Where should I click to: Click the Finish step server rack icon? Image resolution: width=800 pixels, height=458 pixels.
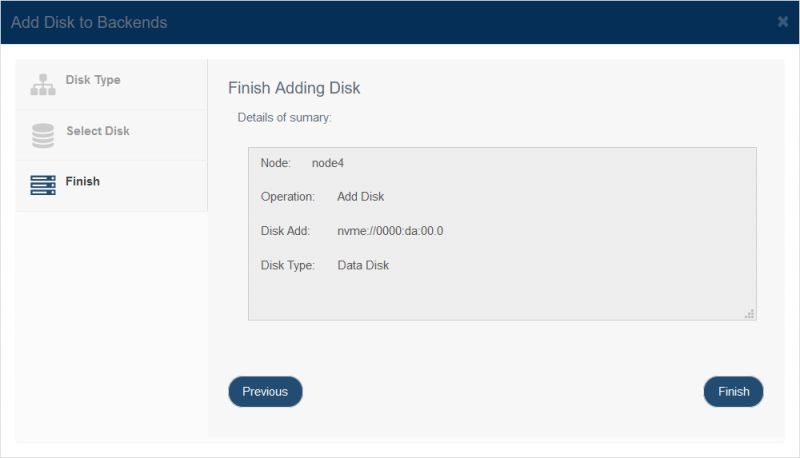click(x=43, y=185)
